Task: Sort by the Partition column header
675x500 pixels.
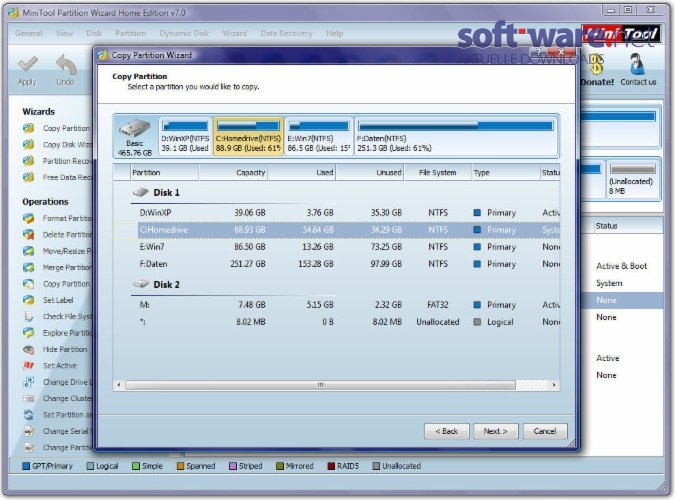Action: pyautogui.click(x=164, y=173)
